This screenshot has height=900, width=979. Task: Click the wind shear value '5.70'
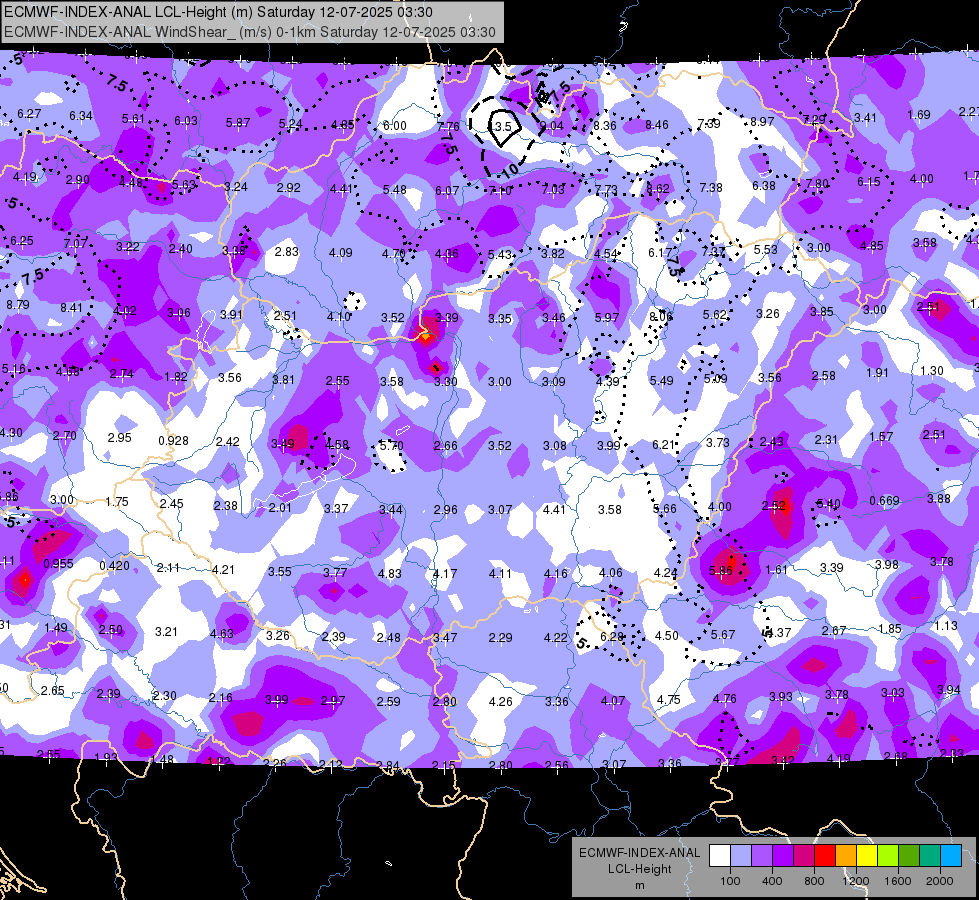[391, 445]
